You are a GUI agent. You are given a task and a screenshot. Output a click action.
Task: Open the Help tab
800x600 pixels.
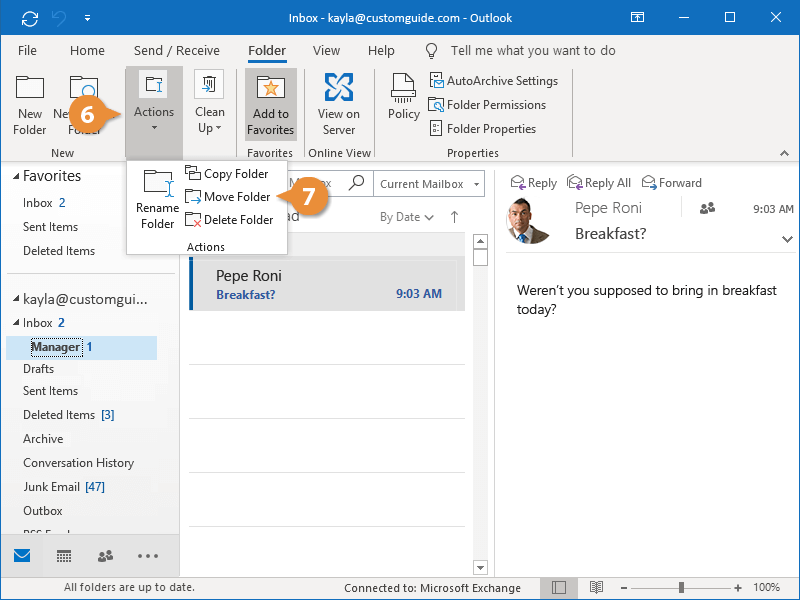[381, 51]
